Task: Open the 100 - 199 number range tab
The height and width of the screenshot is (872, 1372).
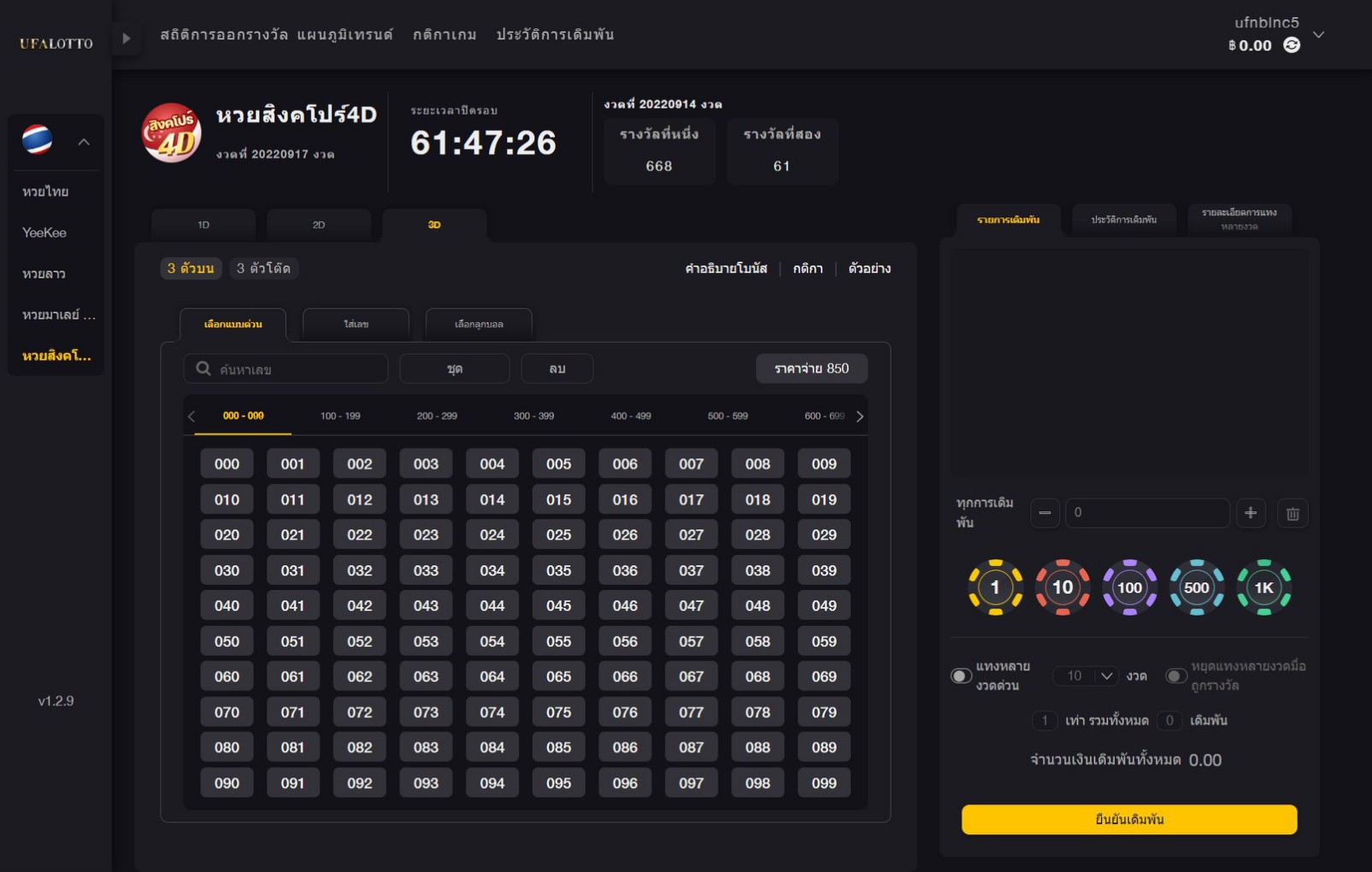Action: (x=340, y=416)
